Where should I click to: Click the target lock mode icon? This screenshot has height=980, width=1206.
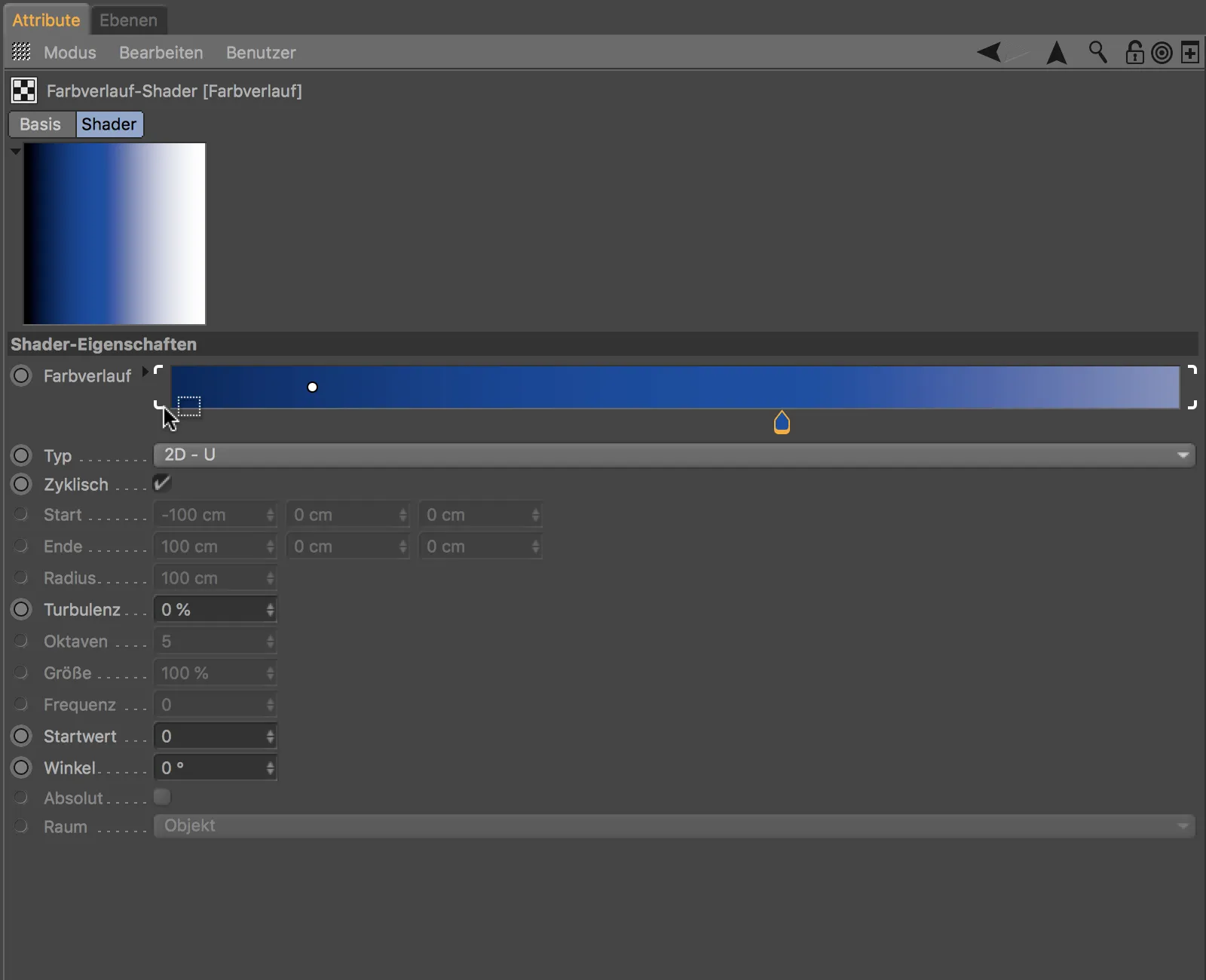tap(1162, 53)
